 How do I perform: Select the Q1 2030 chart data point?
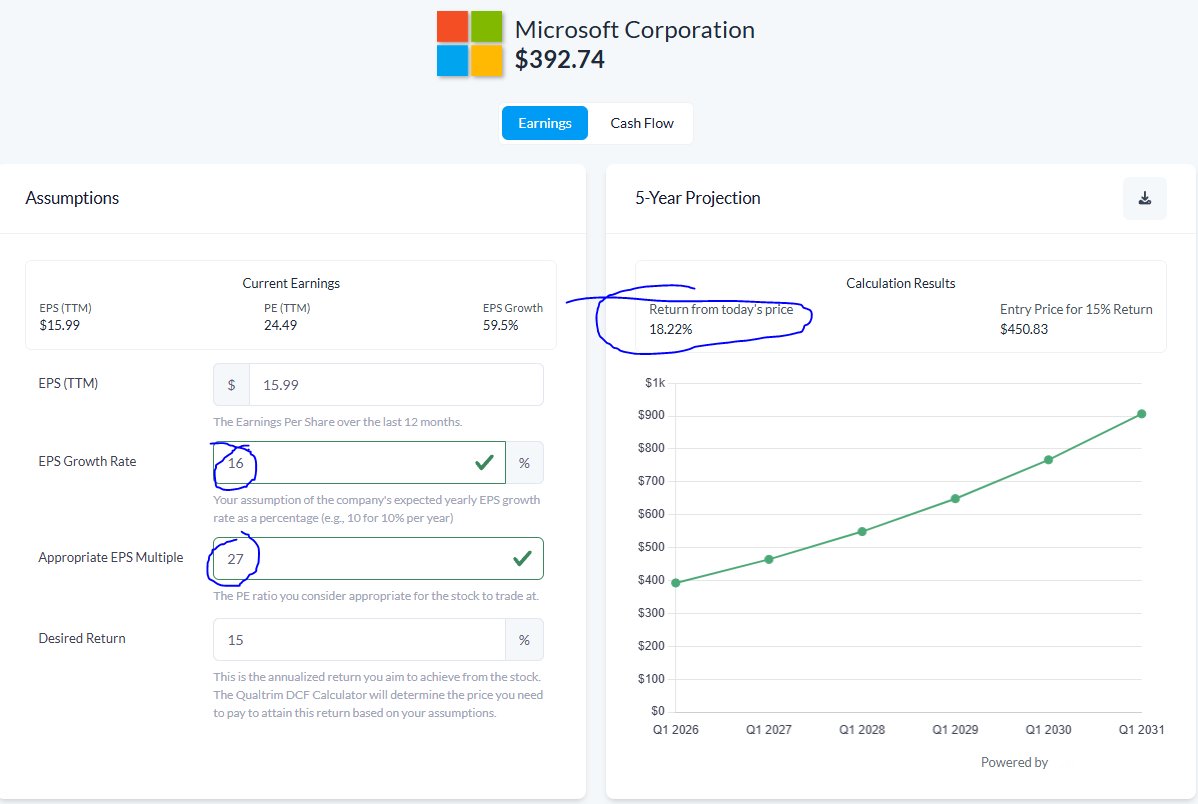(1048, 459)
